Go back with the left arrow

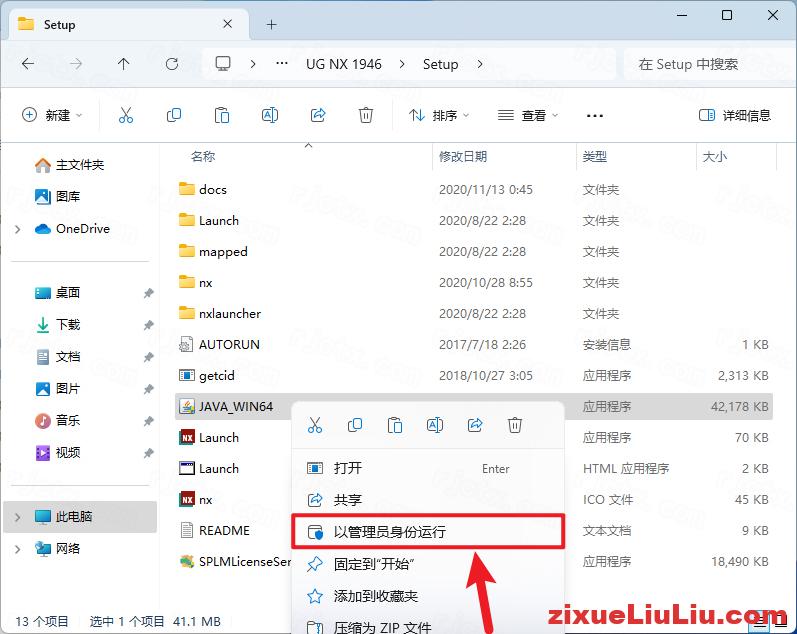click(x=28, y=64)
